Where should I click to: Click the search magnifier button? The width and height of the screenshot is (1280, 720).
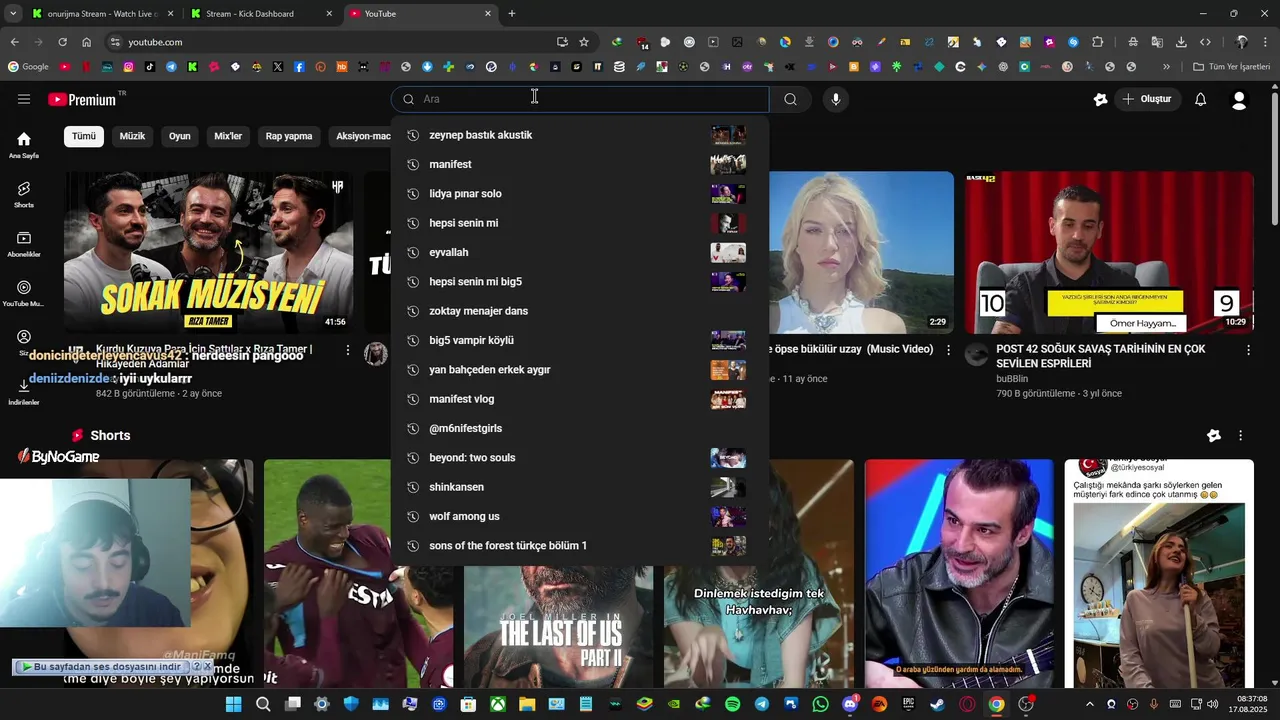(x=790, y=99)
